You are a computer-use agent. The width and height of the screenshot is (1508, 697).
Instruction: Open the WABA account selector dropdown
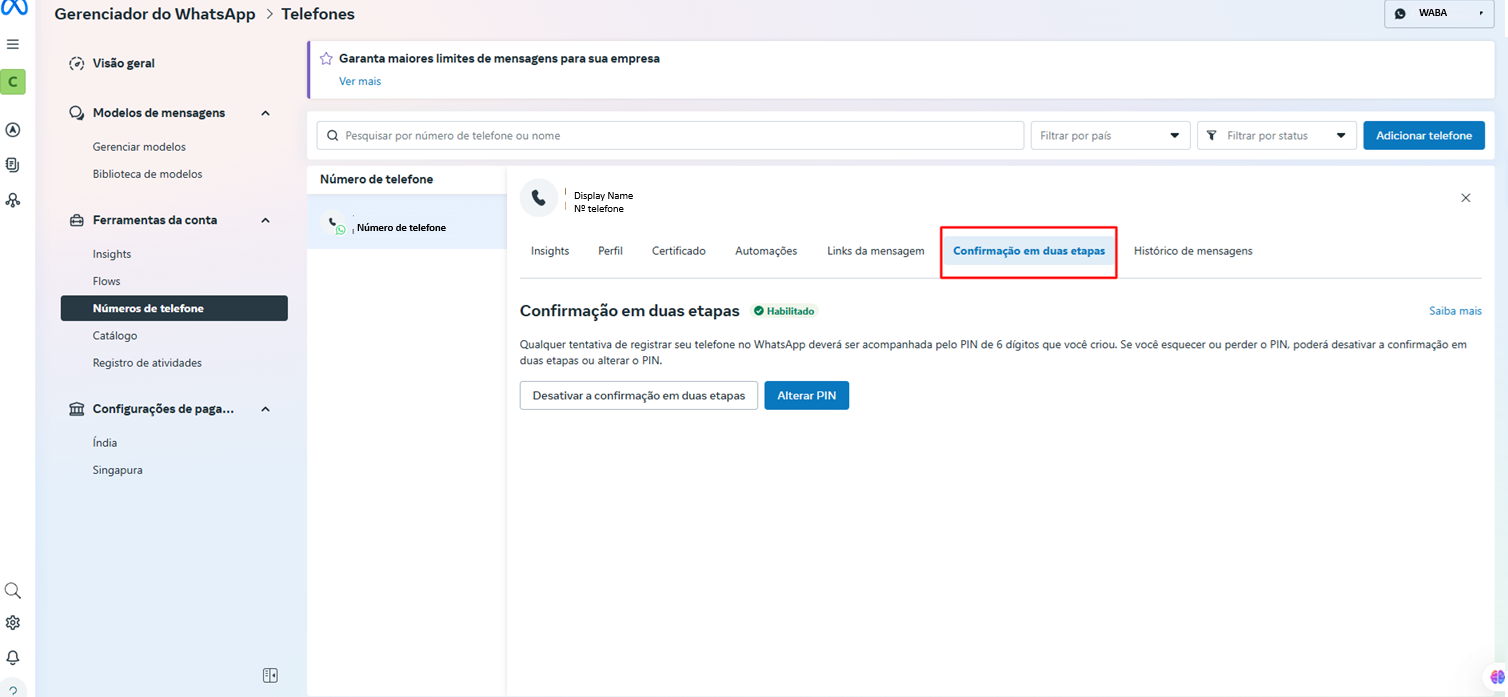pyautogui.click(x=1439, y=14)
